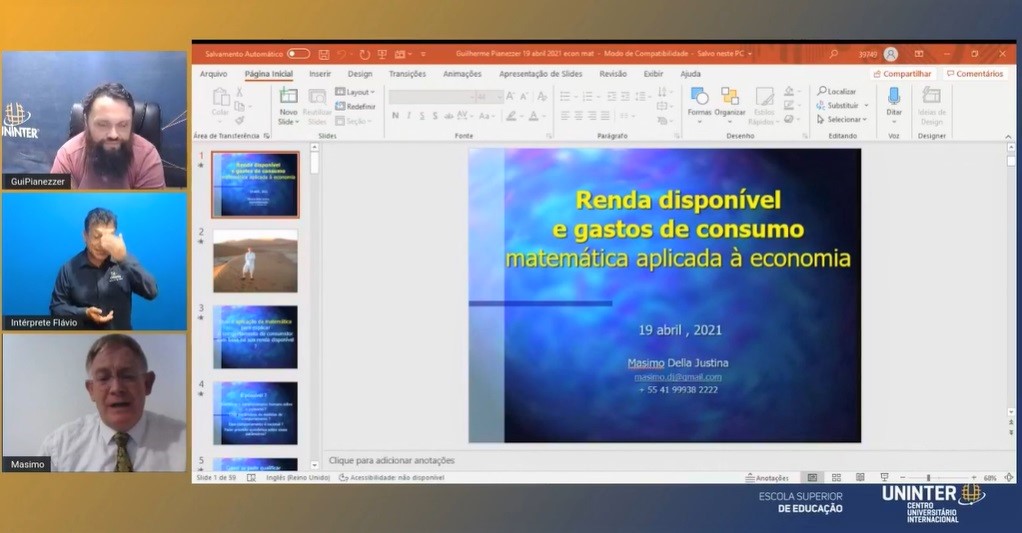The width and height of the screenshot is (1022, 533).
Task: Switch to slide sorter view icon
Action: [x=835, y=478]
